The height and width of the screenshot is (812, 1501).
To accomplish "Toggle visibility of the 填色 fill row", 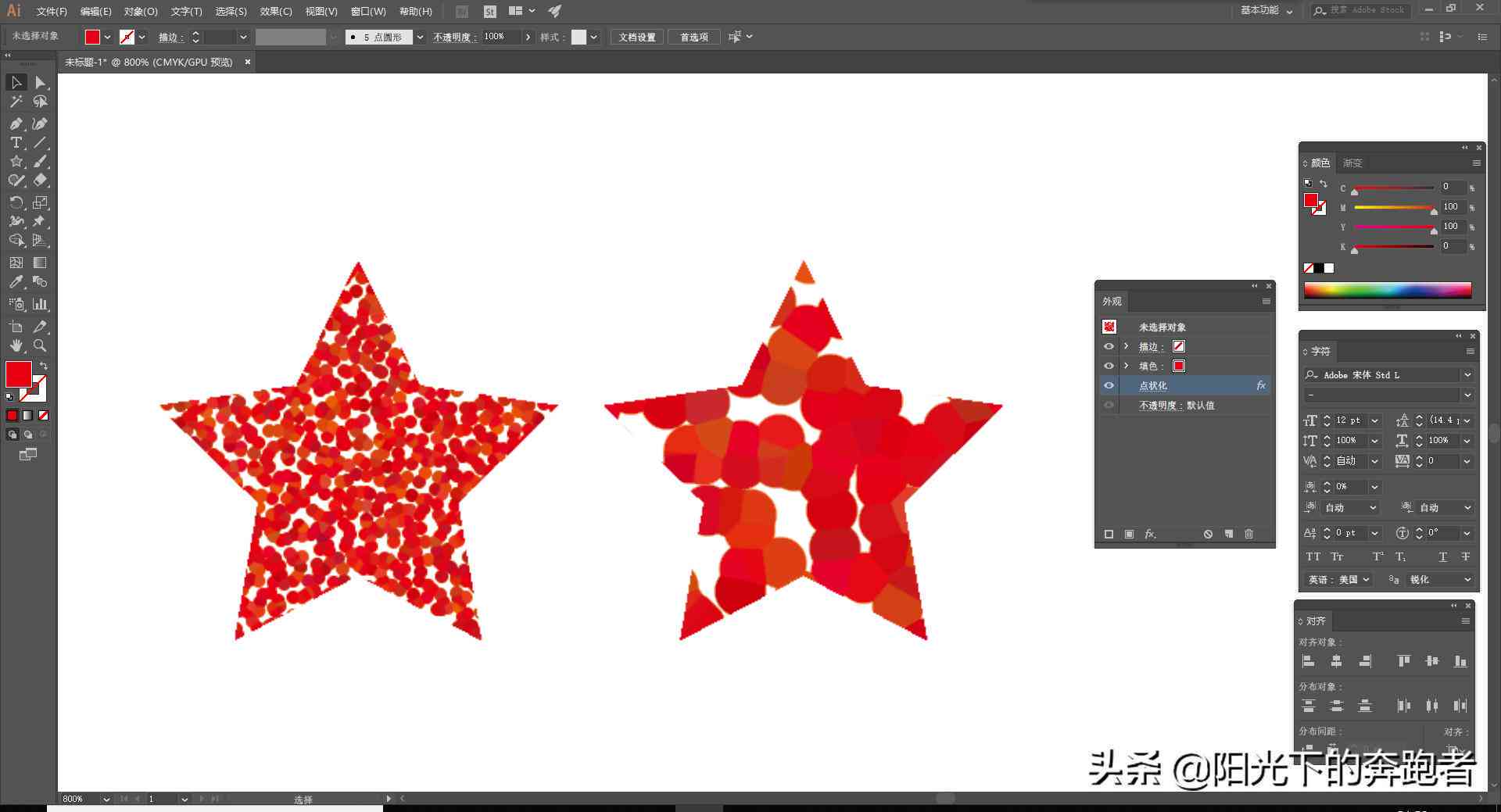I will [1109, 366].
